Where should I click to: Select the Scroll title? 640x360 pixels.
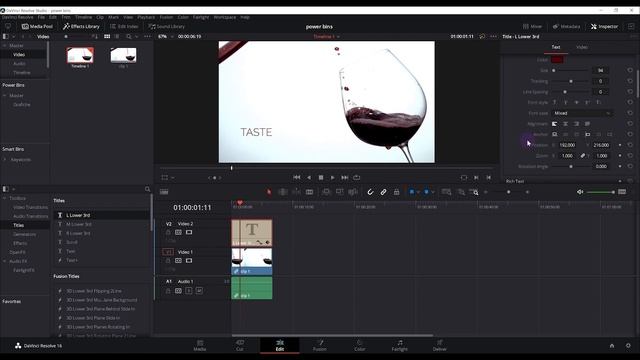72,242
